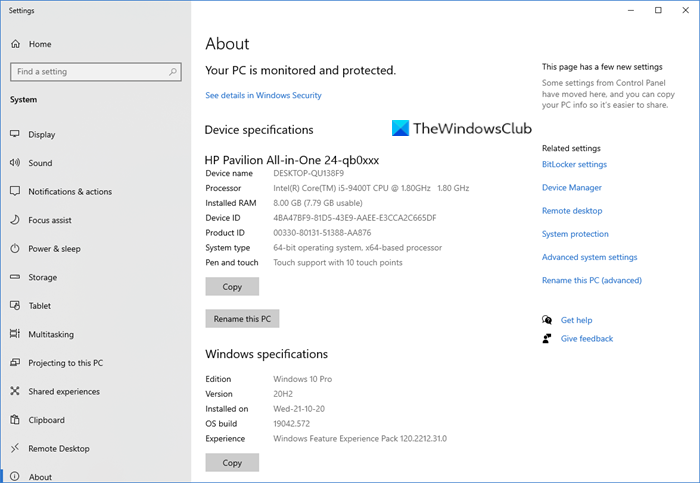Click the Clipboard icon
Image resolution: width=700 pixels, height=483 pixels.
point(15,420)
